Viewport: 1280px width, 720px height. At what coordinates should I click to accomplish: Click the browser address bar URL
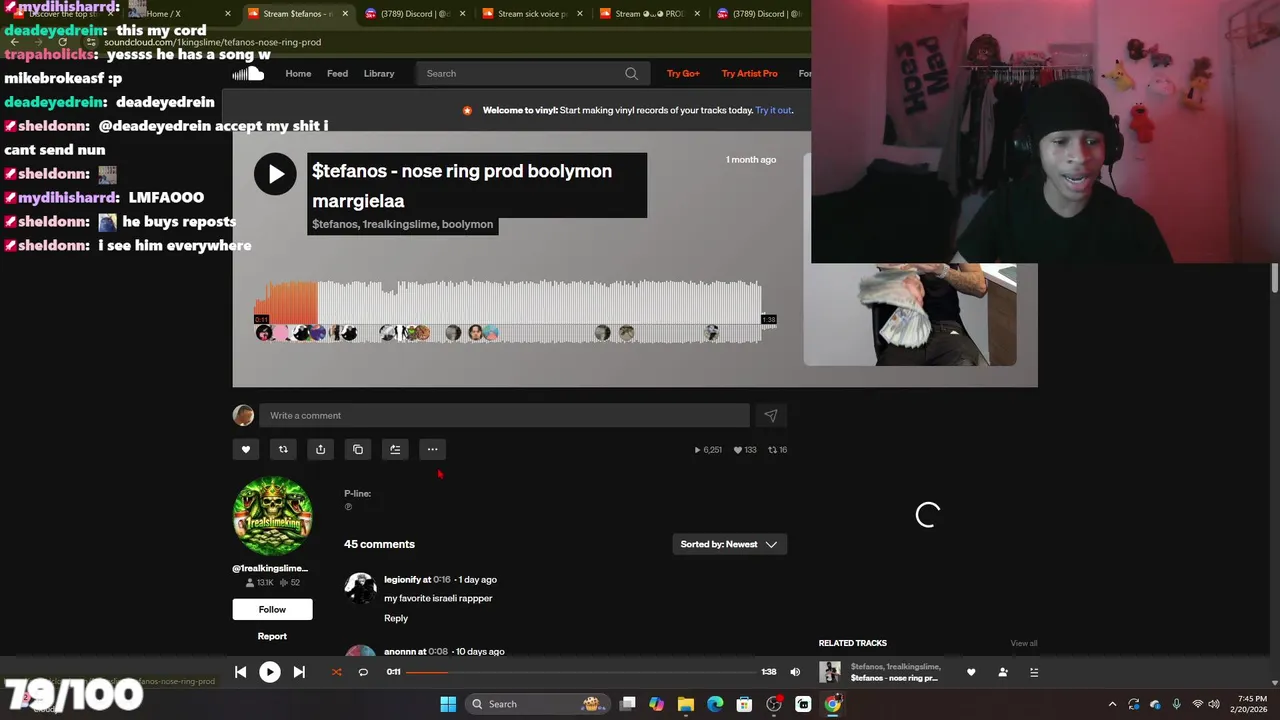(212, 42)
